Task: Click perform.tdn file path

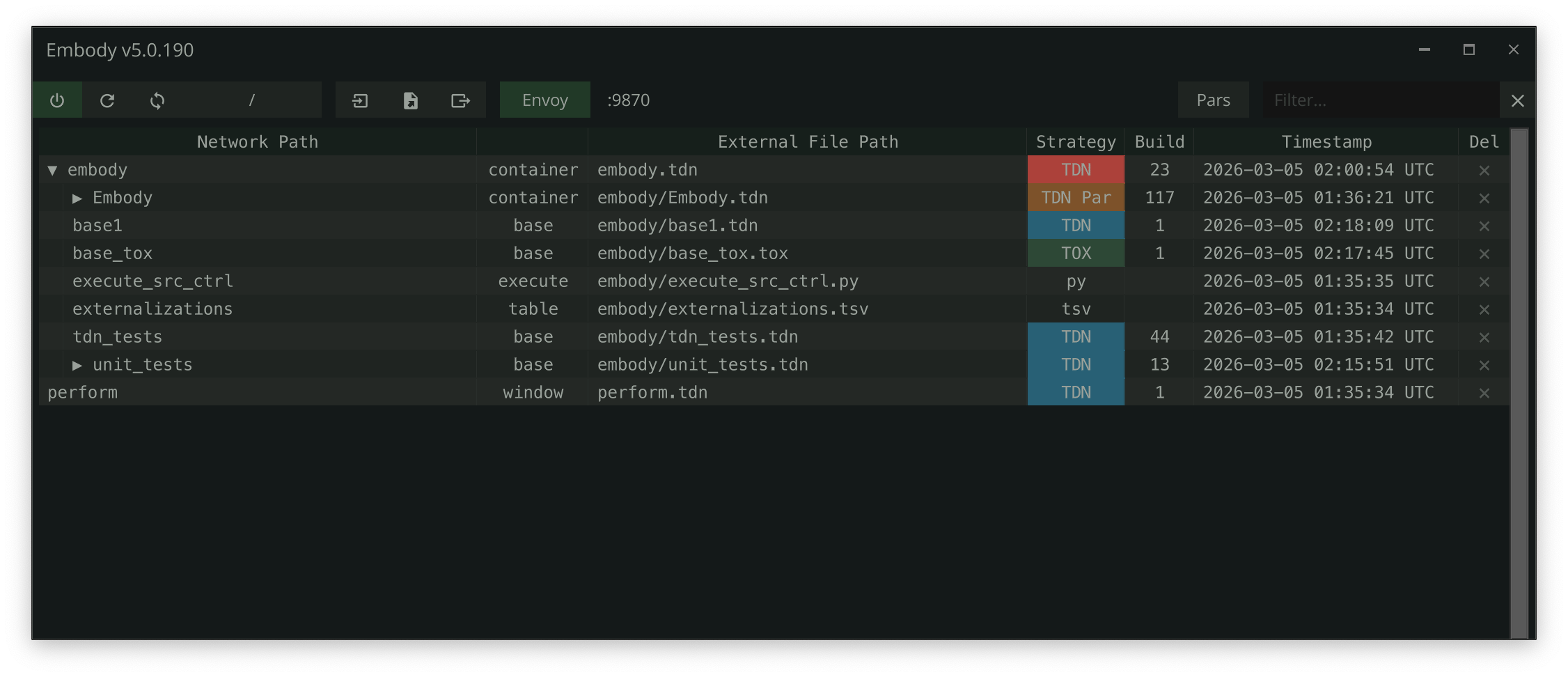Action: coord(652,393)
